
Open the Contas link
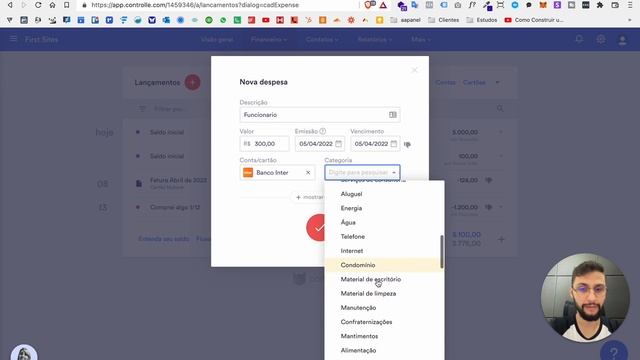click(x=445, y=82)
